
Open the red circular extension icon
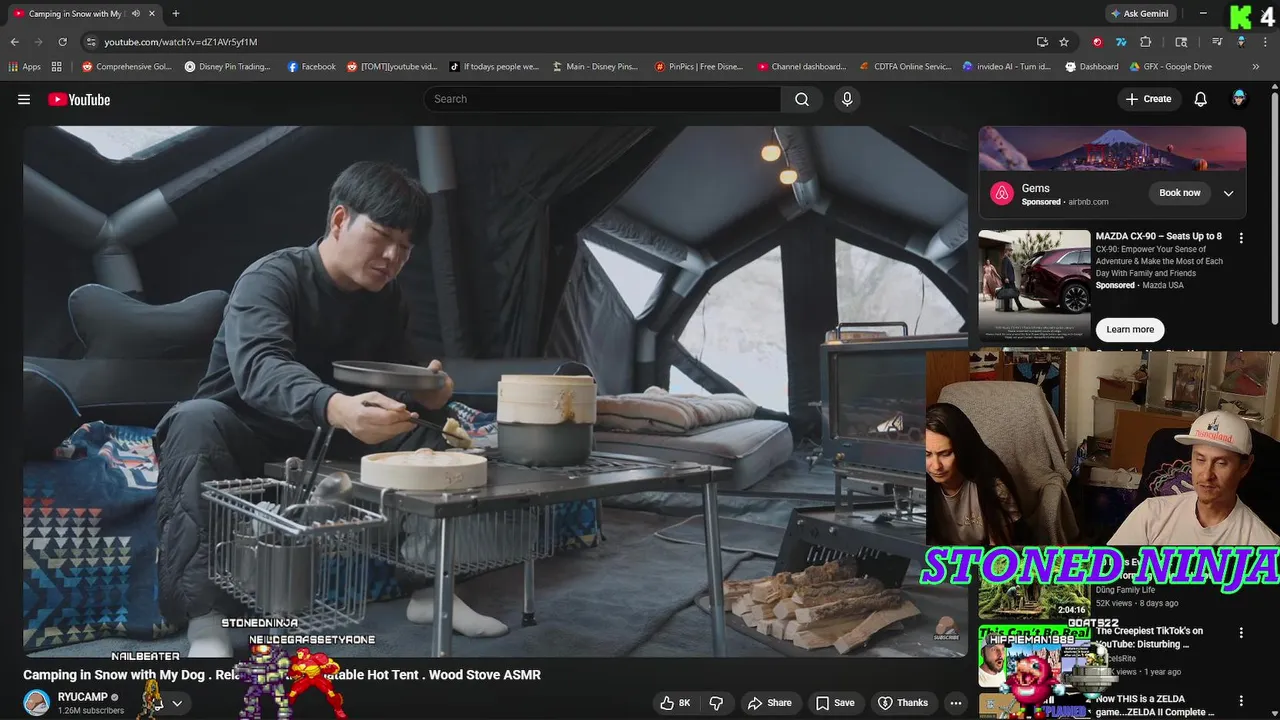pyautogui.click(x=1098, y=42)
